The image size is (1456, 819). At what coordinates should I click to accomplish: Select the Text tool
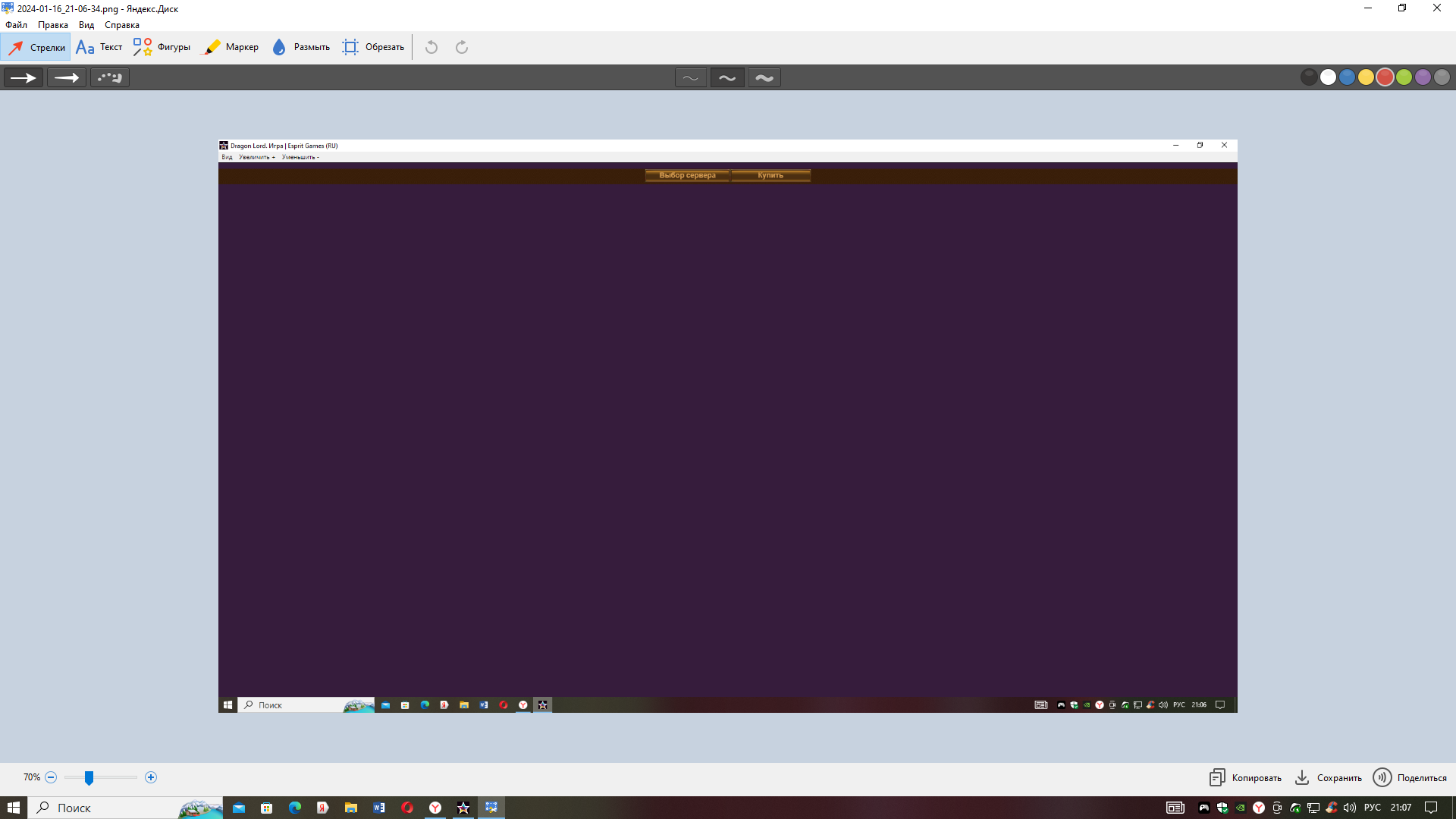pos(99,47)
